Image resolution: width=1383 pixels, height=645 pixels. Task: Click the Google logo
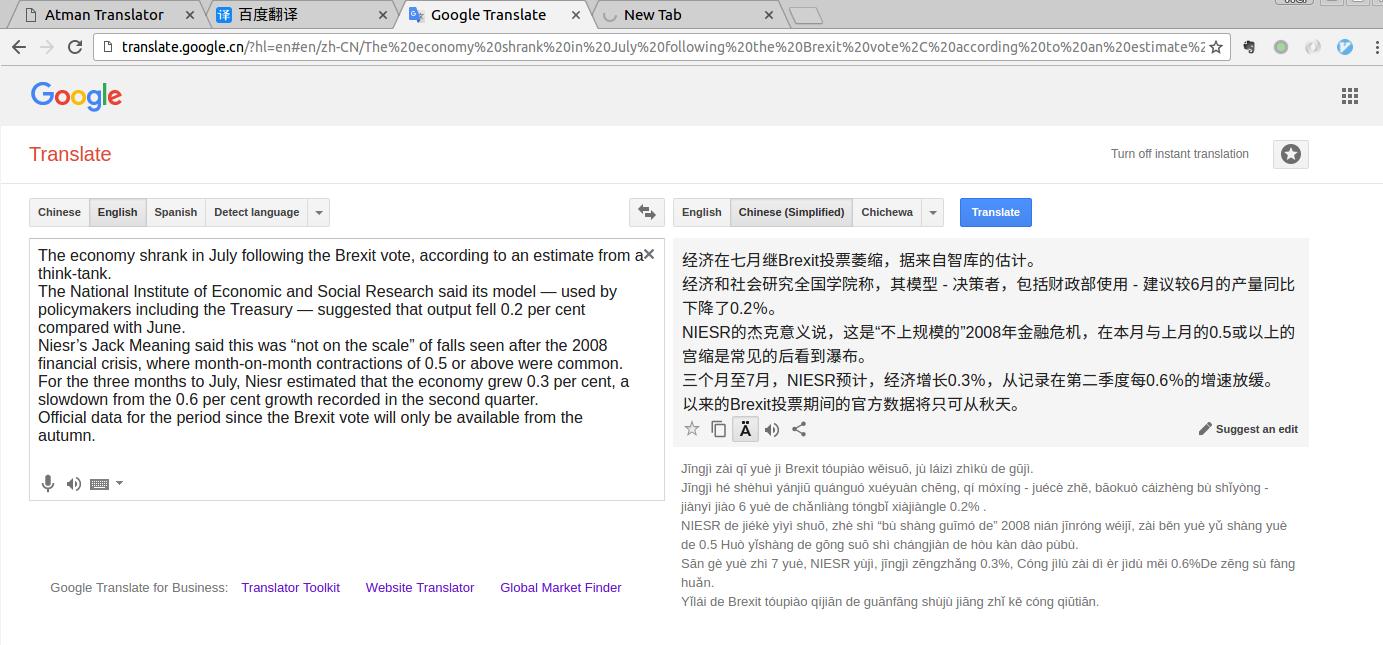click(x=76, y=97)
